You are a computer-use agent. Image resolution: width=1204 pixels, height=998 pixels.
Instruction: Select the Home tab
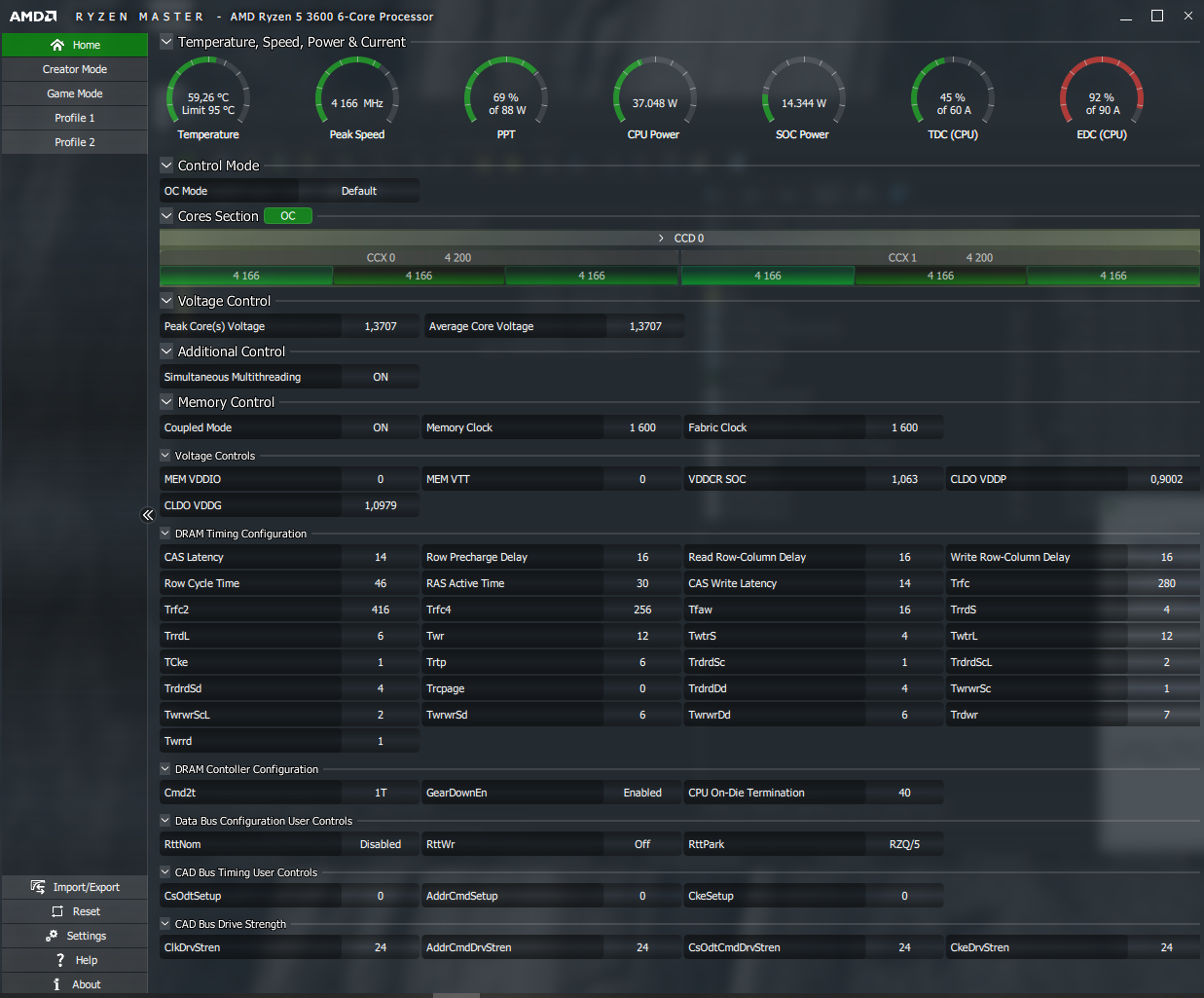point(75,45)
